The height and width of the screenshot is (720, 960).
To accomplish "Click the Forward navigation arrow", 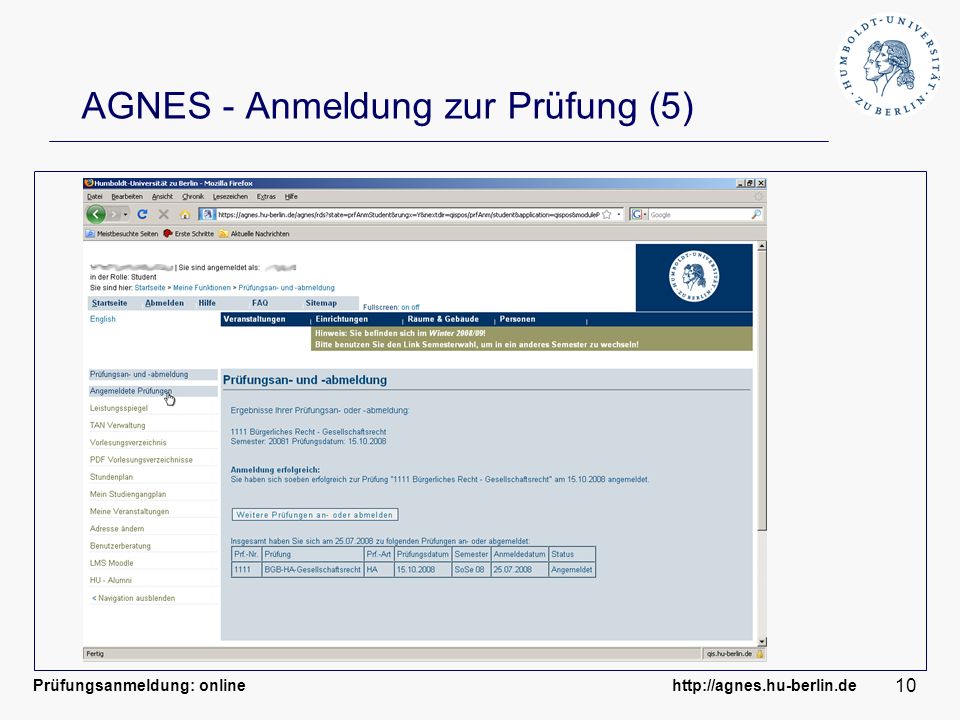I will tap(114, 214).
